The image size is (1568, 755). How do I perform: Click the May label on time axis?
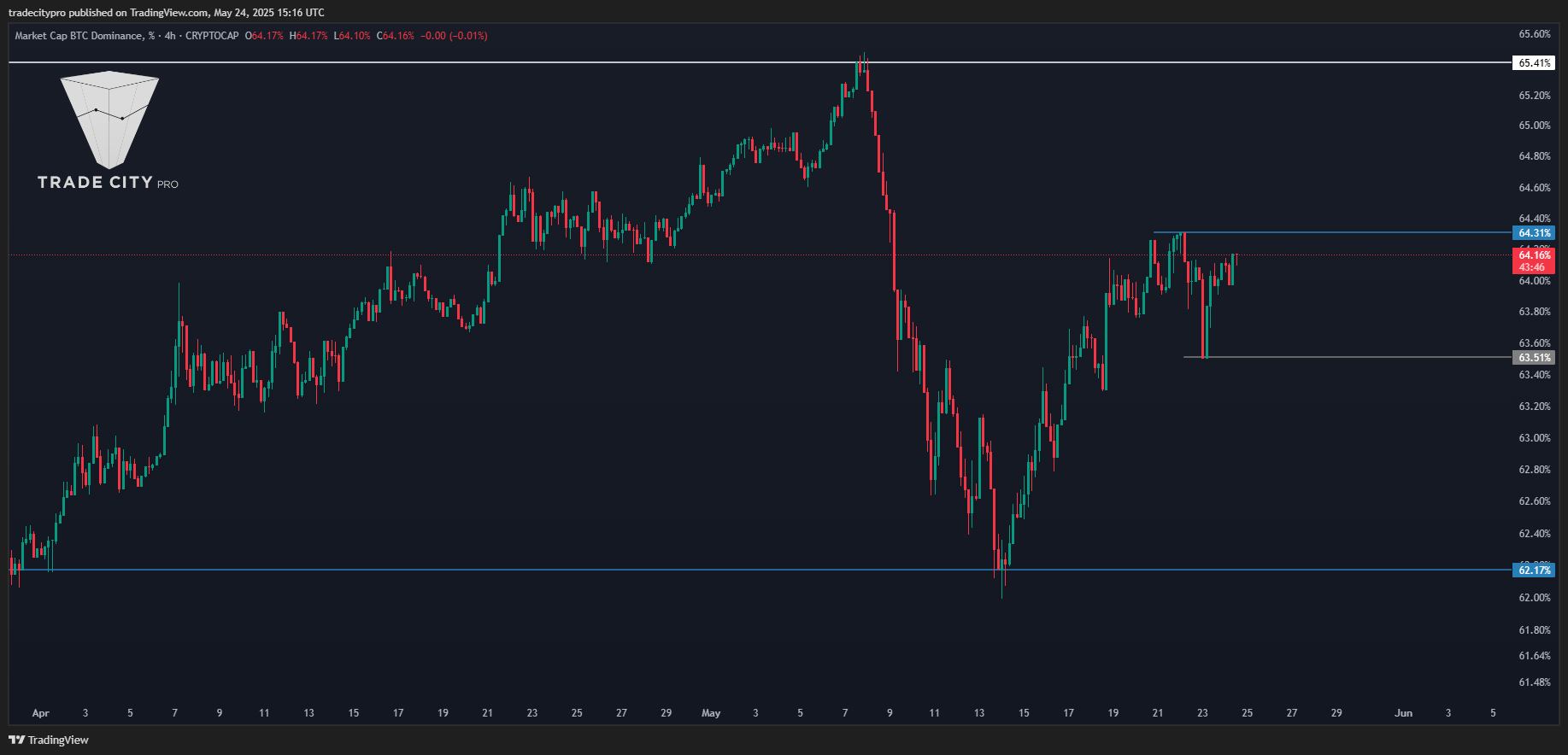tap(710, 712)
